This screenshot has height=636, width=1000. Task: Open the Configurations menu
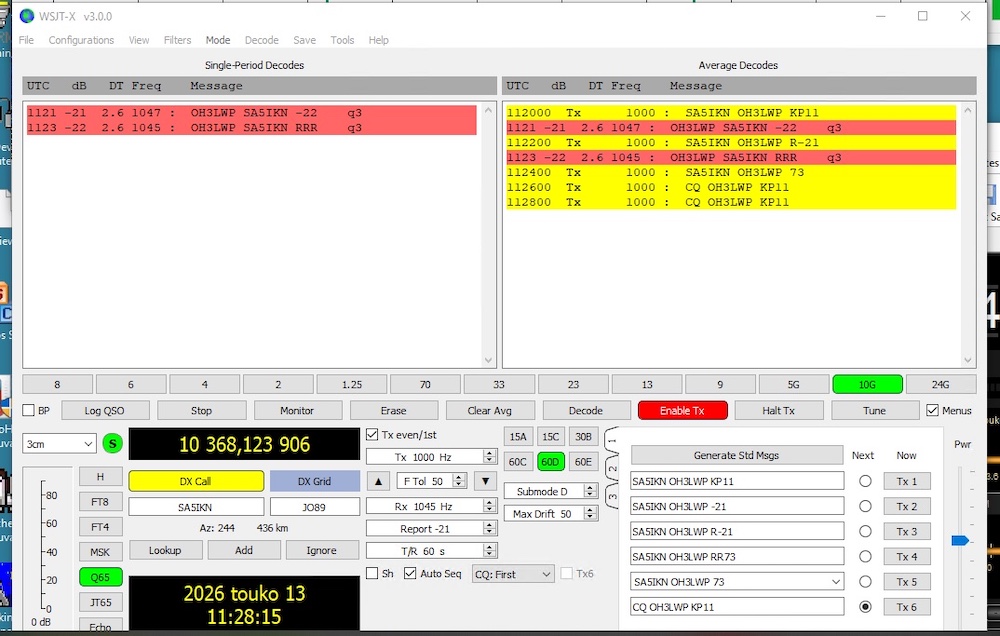pyautogui.click(x=81, y=40)
